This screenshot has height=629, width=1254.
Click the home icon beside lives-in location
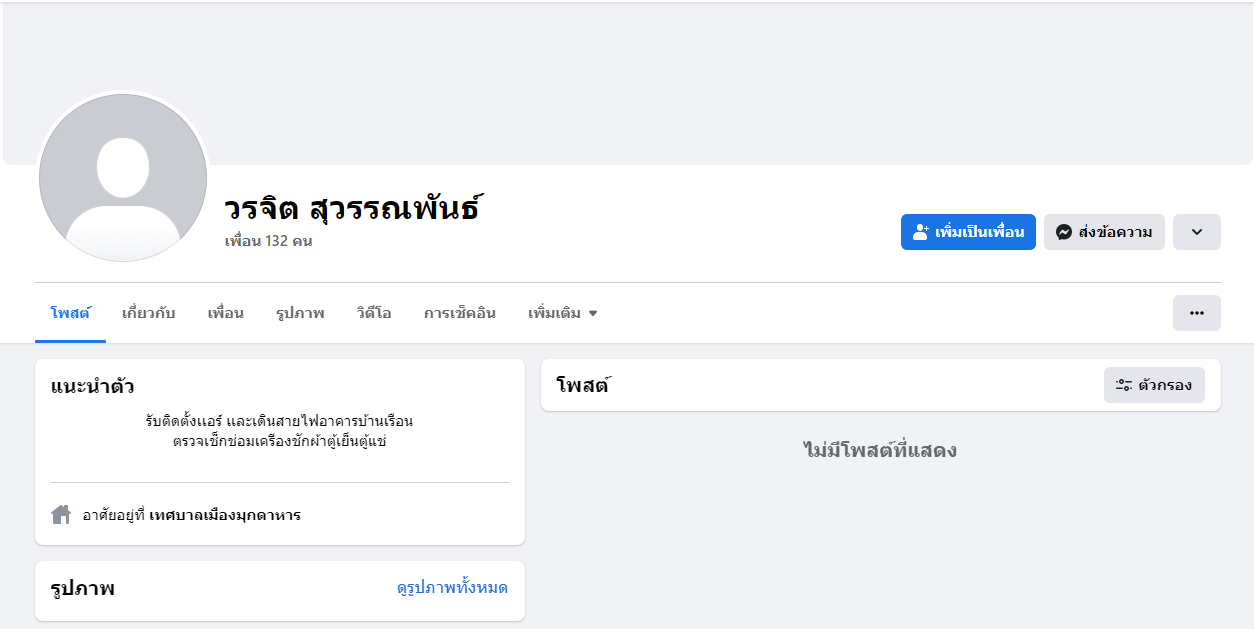(x=61, y=515)
